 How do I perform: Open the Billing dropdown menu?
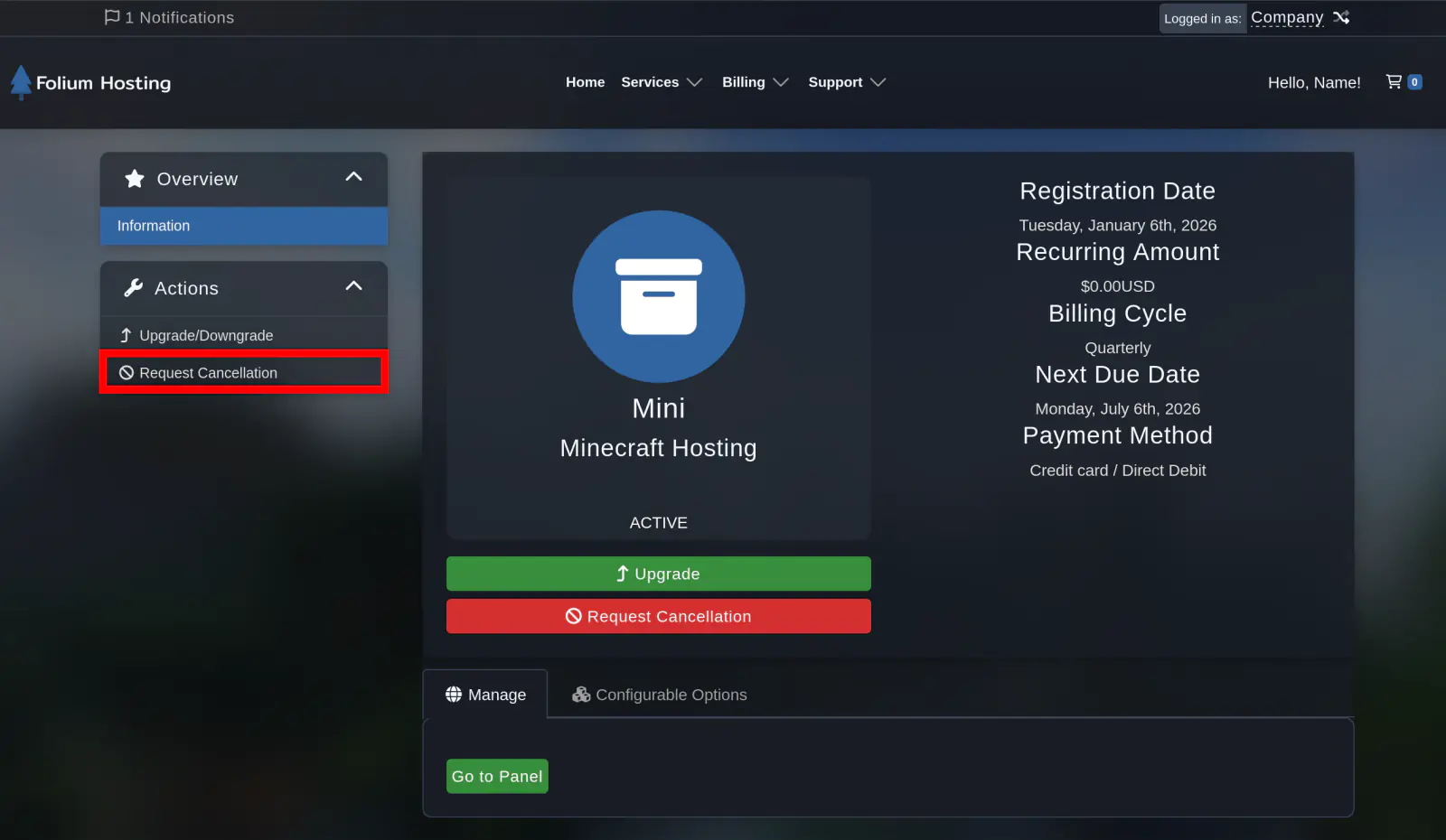pos(755,82)
